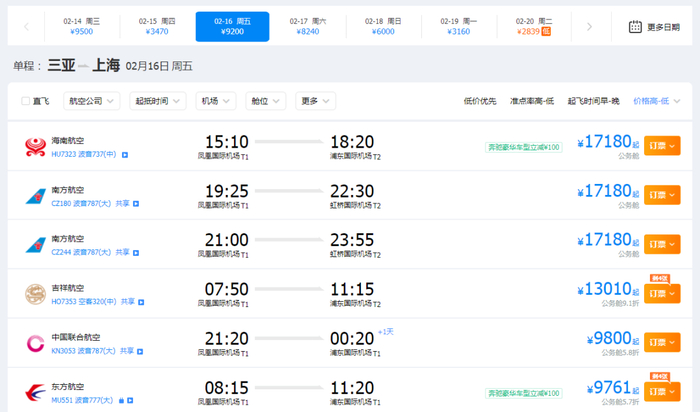
Task: Go to next week dates arrow
Action: tap(589, 27)
